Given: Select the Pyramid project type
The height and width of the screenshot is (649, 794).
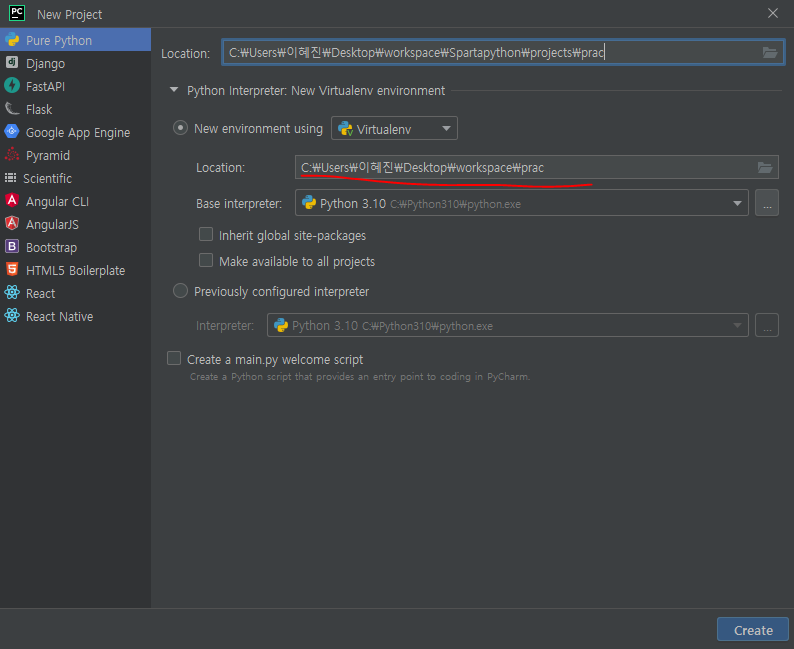Looking at the screenshot, I should 75,155.
